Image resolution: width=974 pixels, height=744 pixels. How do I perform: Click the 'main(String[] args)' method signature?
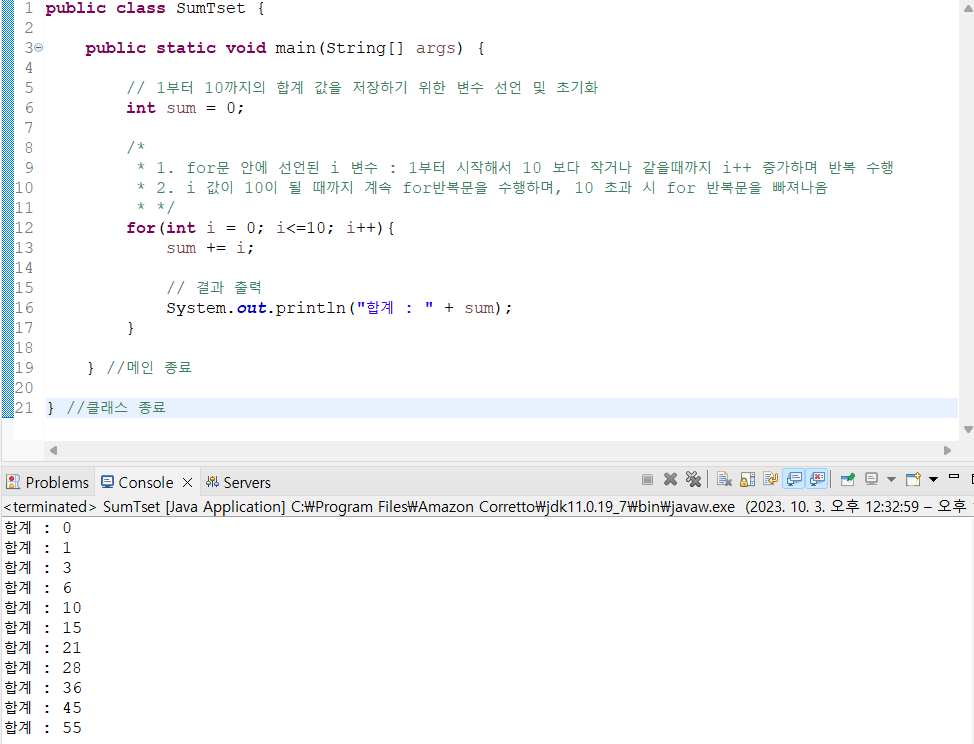coord(369,48)
